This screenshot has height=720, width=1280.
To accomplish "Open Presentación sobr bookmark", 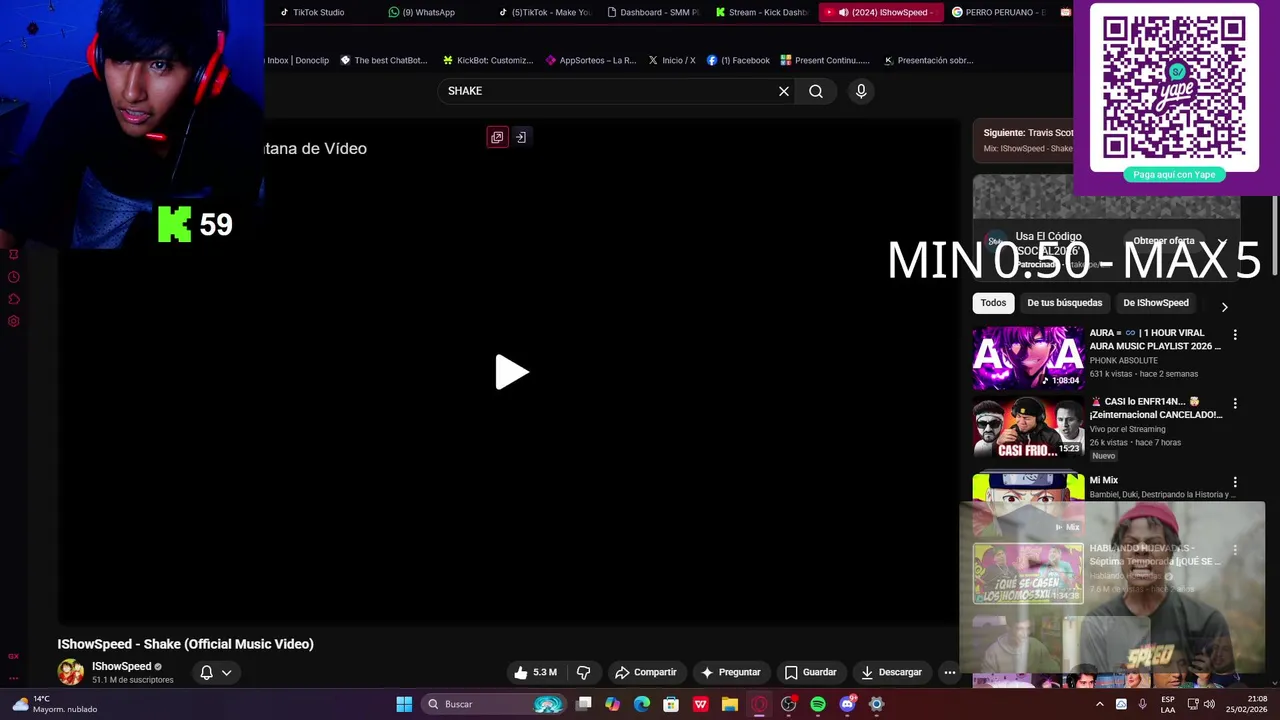I will [x=928, y=60].
